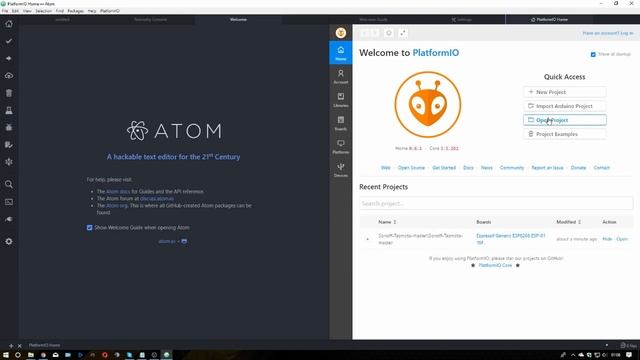The height and width of the screenshot is (360, 640).
Task: Open the View menu
Action: coord(27,11)
